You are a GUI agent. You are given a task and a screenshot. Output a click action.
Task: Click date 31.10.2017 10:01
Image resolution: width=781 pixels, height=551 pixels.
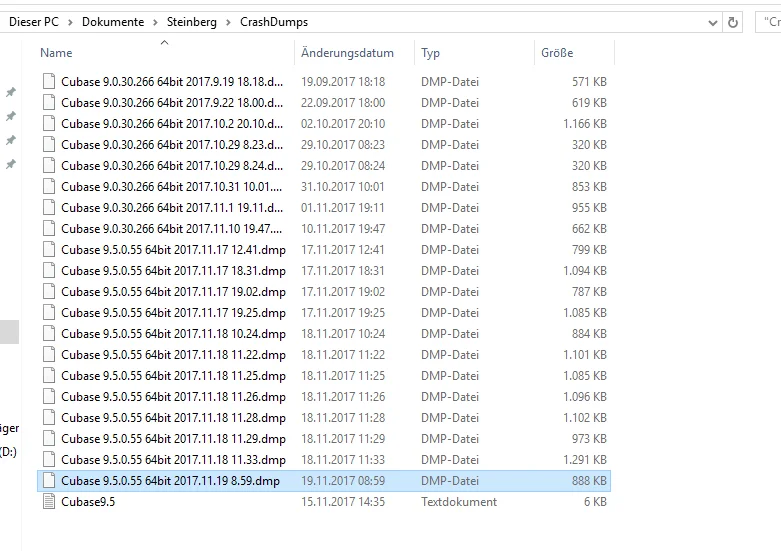343,187
